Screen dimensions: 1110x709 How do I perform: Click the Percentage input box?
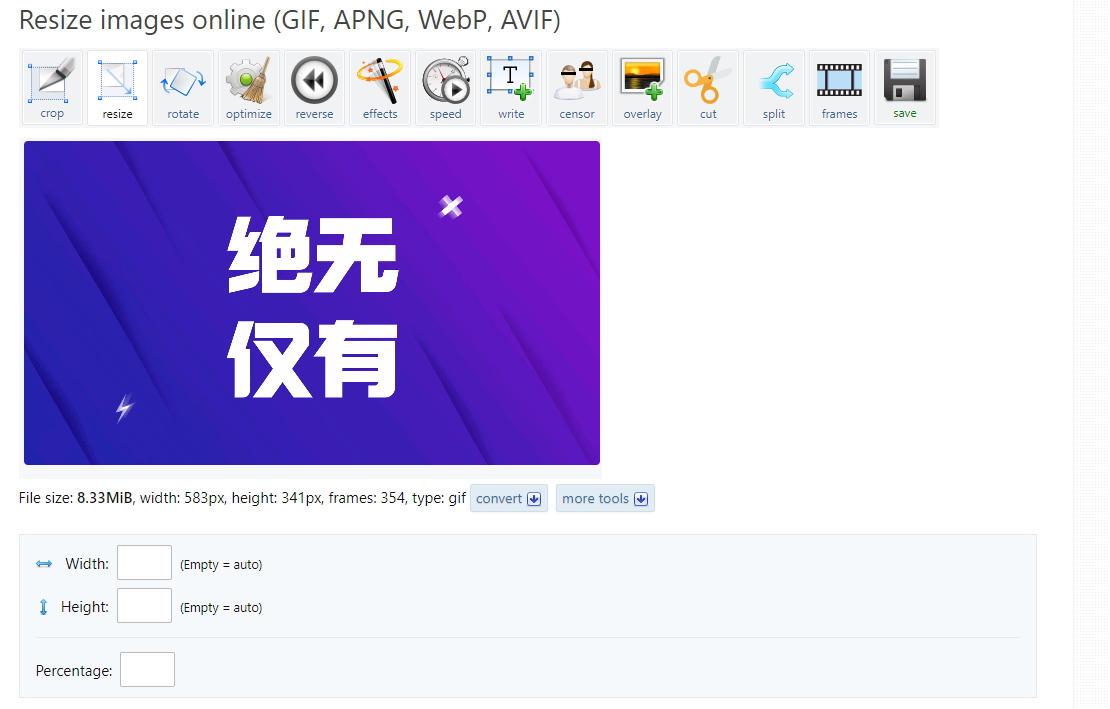pos(147,670)
